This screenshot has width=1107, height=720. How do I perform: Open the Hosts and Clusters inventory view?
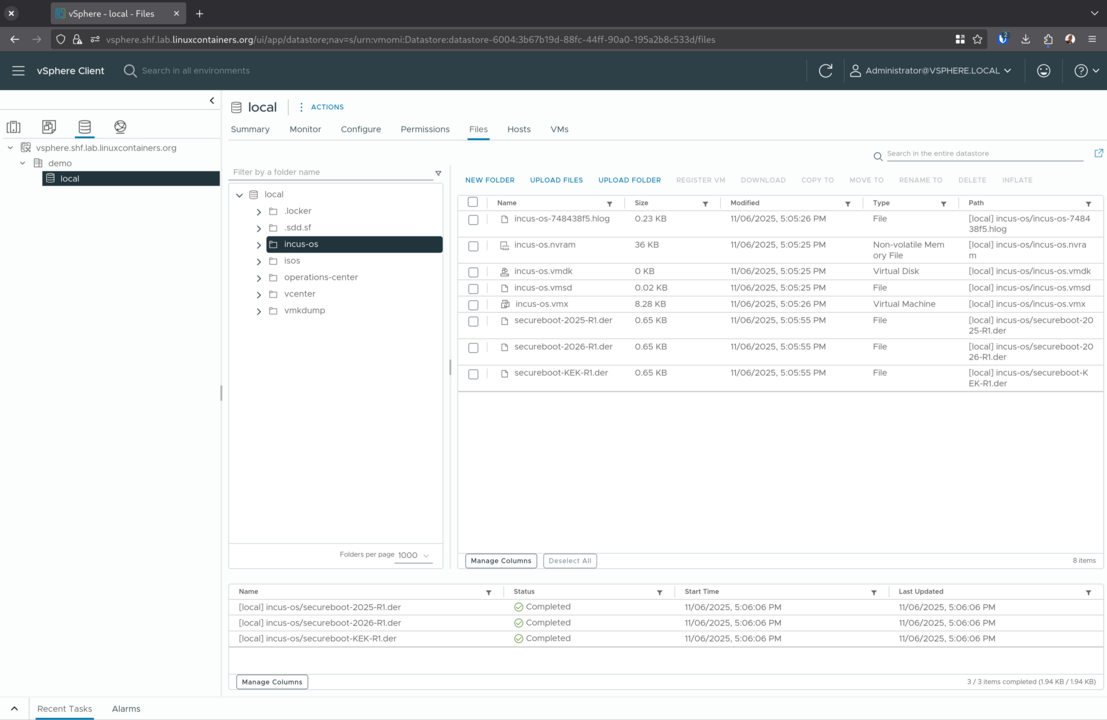(14, 127)
